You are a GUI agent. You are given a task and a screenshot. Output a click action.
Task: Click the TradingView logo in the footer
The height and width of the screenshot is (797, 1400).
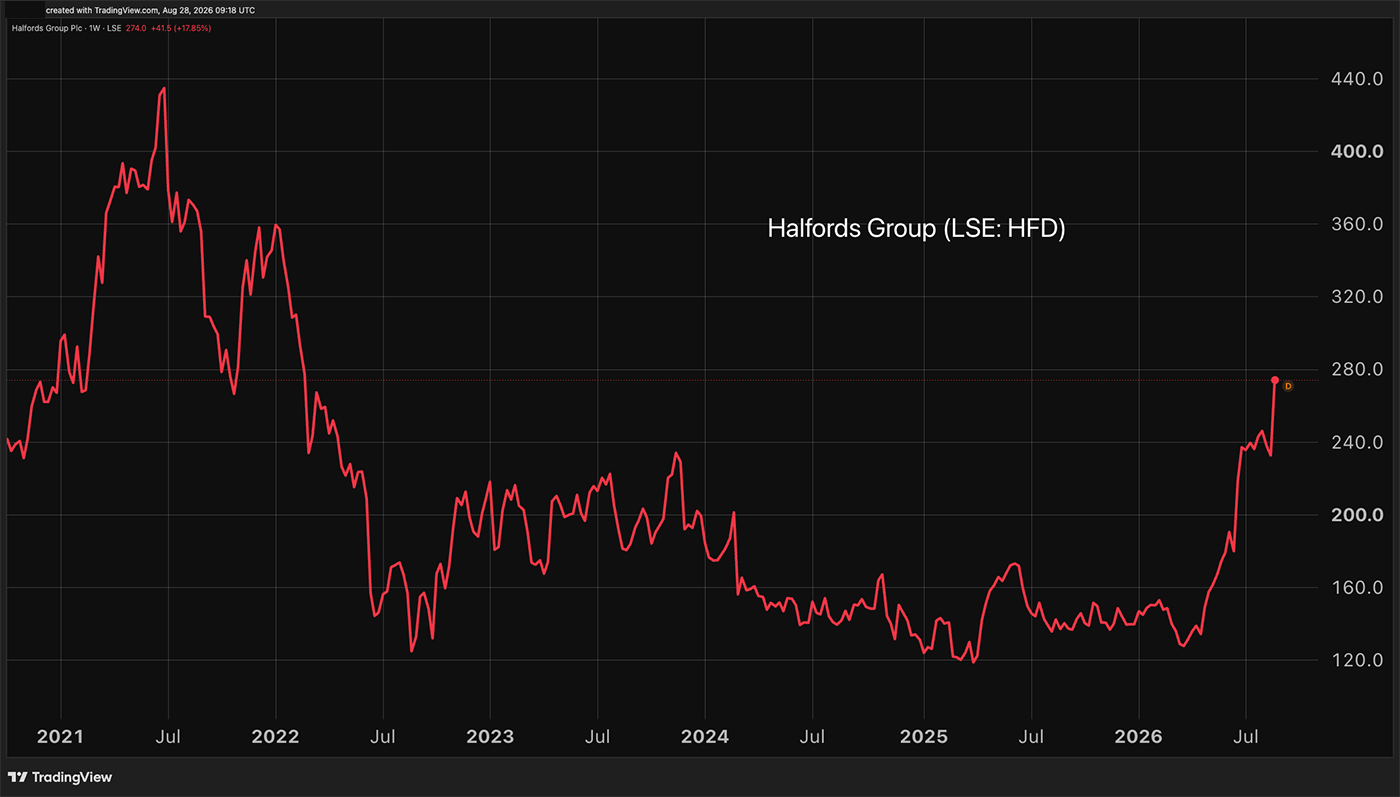pyautogui.click(x=60, y=777)
